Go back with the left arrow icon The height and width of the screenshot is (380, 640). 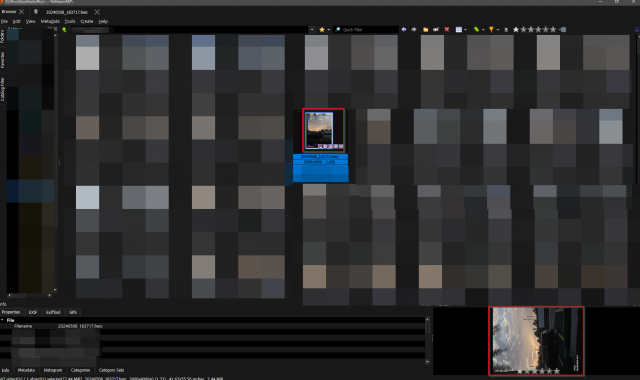click(x=404, y=29)
